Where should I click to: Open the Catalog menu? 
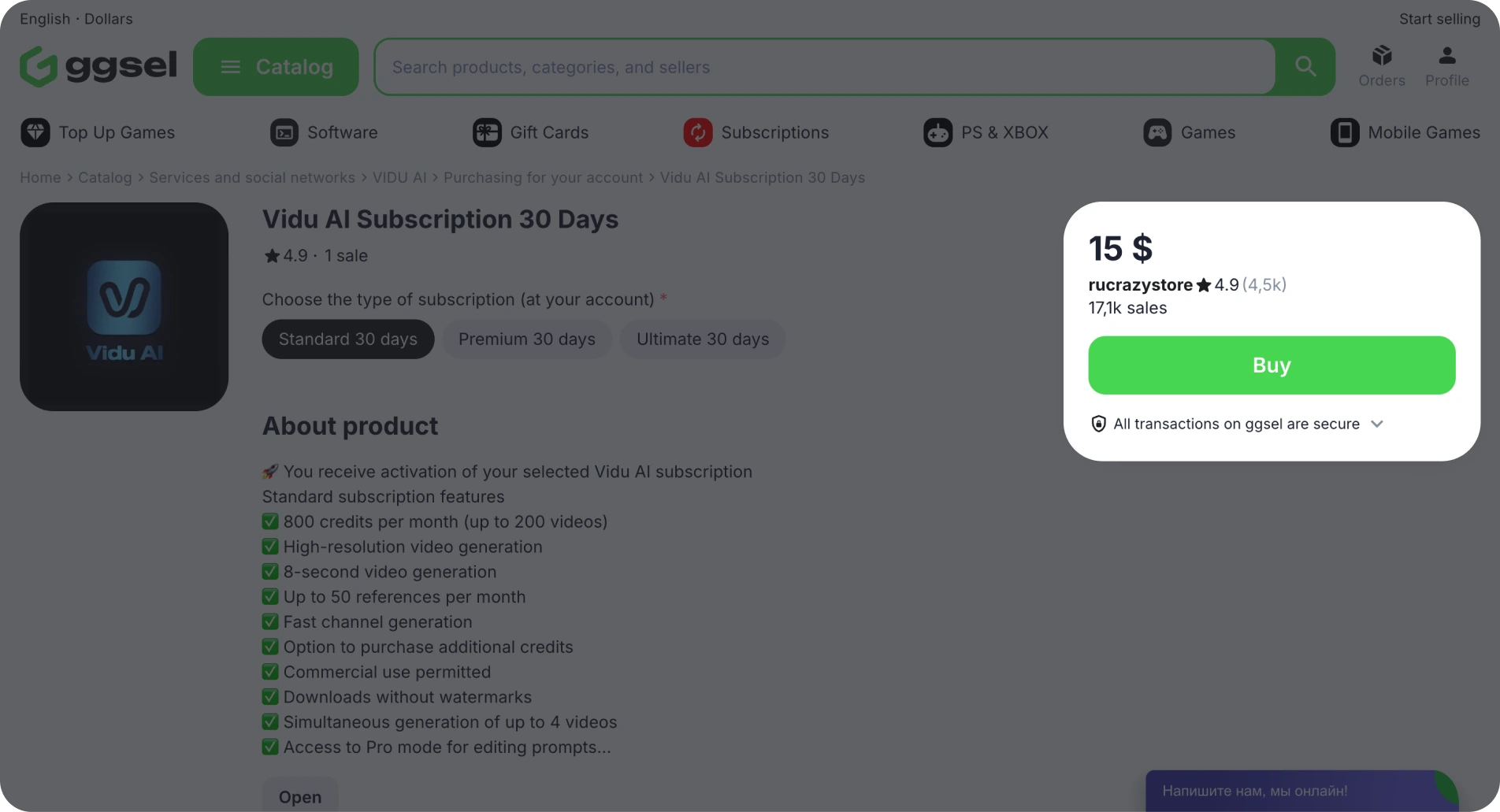pos(276,67)
